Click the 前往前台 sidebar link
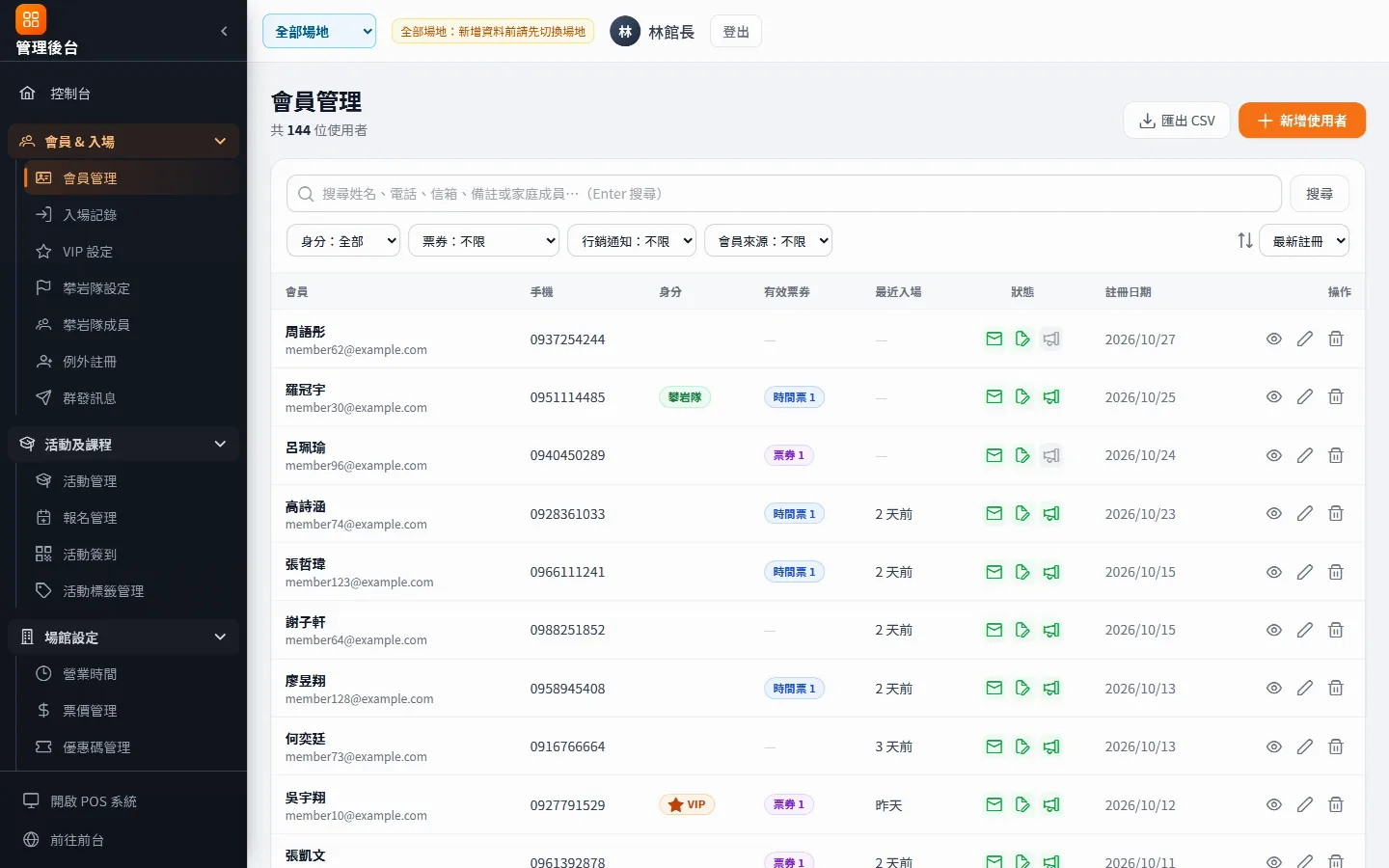This screenshot has height=868, width=1389. point(123,840)
